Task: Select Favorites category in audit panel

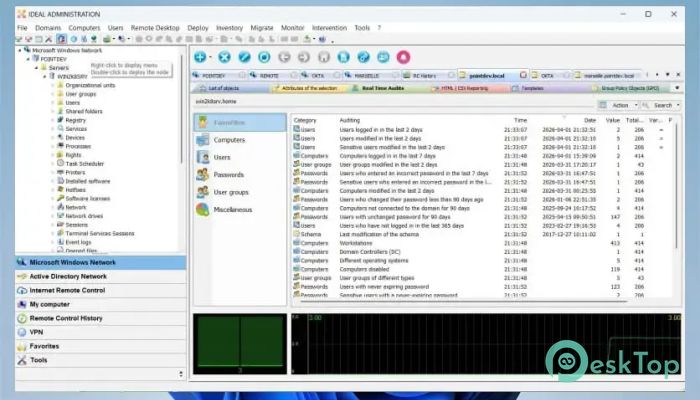Action: click(x=240, y=122)
